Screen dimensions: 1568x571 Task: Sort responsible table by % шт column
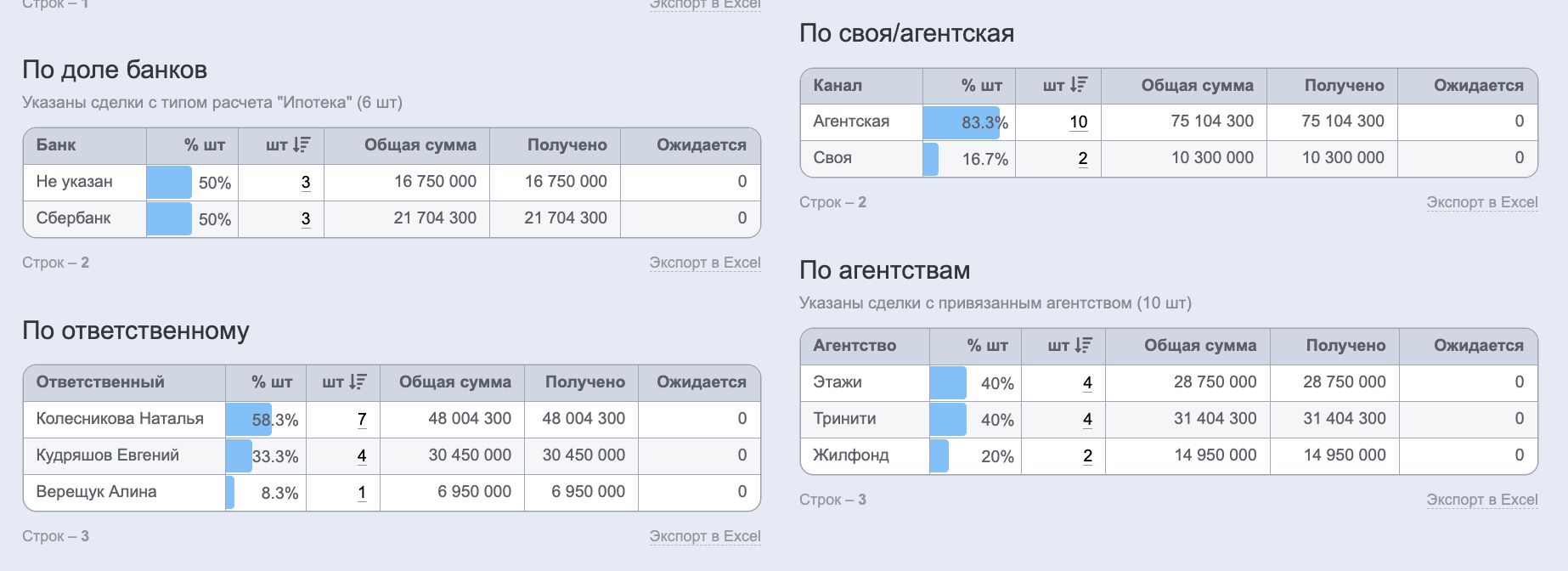tap(271, 382)
